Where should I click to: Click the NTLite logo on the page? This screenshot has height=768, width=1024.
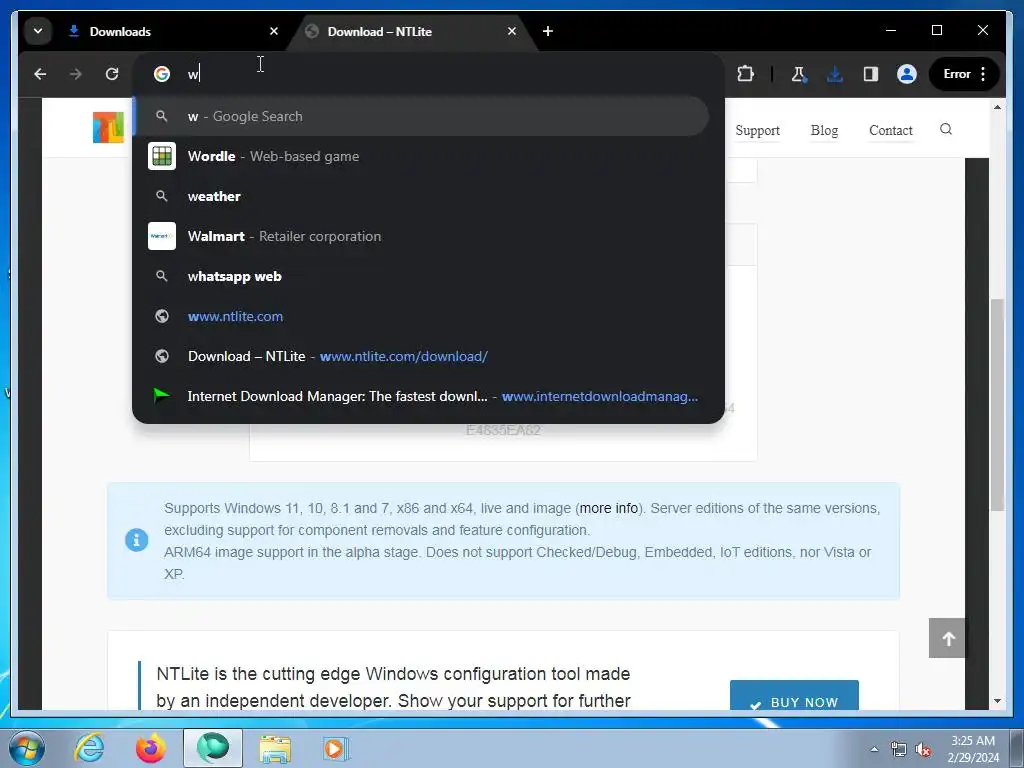[108, 127]
